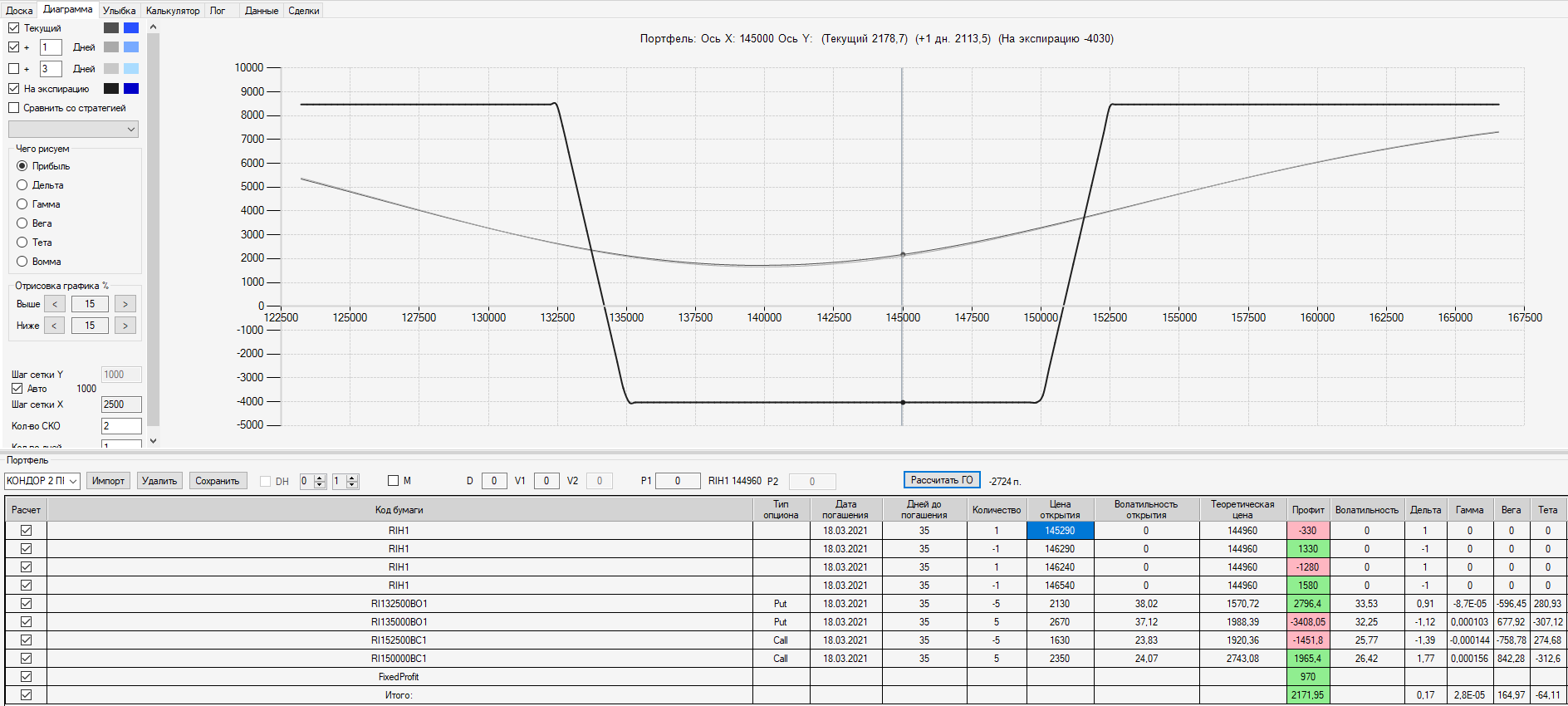
Task: Click the increase arrow next to Выше
Action: point(125,304)
